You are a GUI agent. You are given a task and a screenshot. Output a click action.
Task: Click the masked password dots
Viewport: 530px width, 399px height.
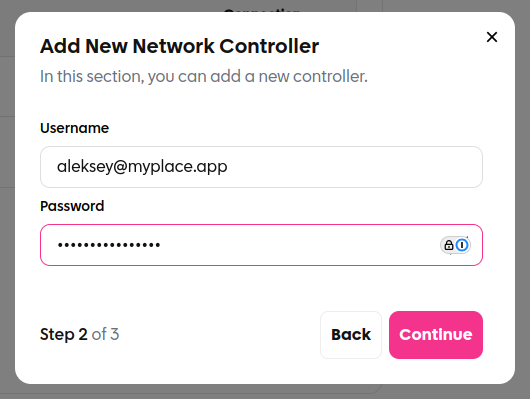tap(109, 245)
